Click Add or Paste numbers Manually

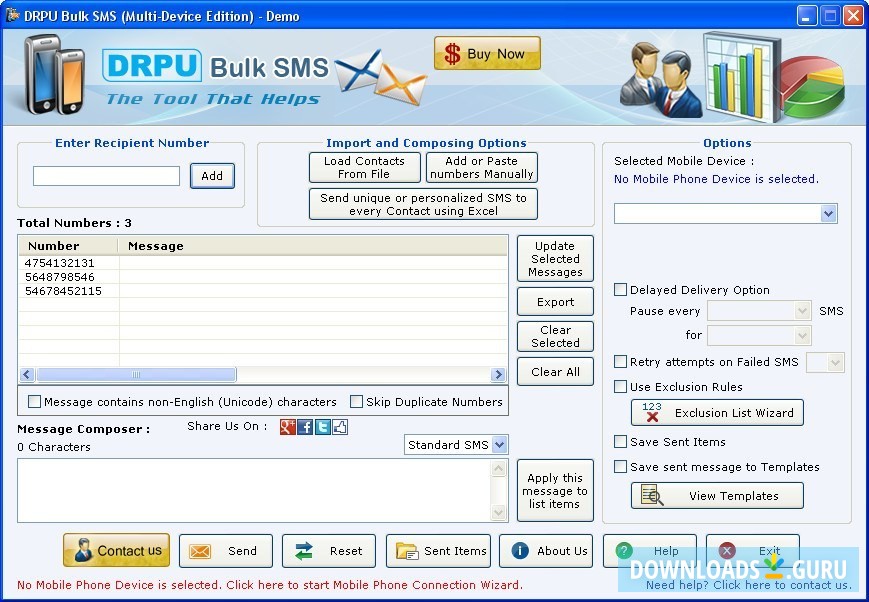click(482, 167)
